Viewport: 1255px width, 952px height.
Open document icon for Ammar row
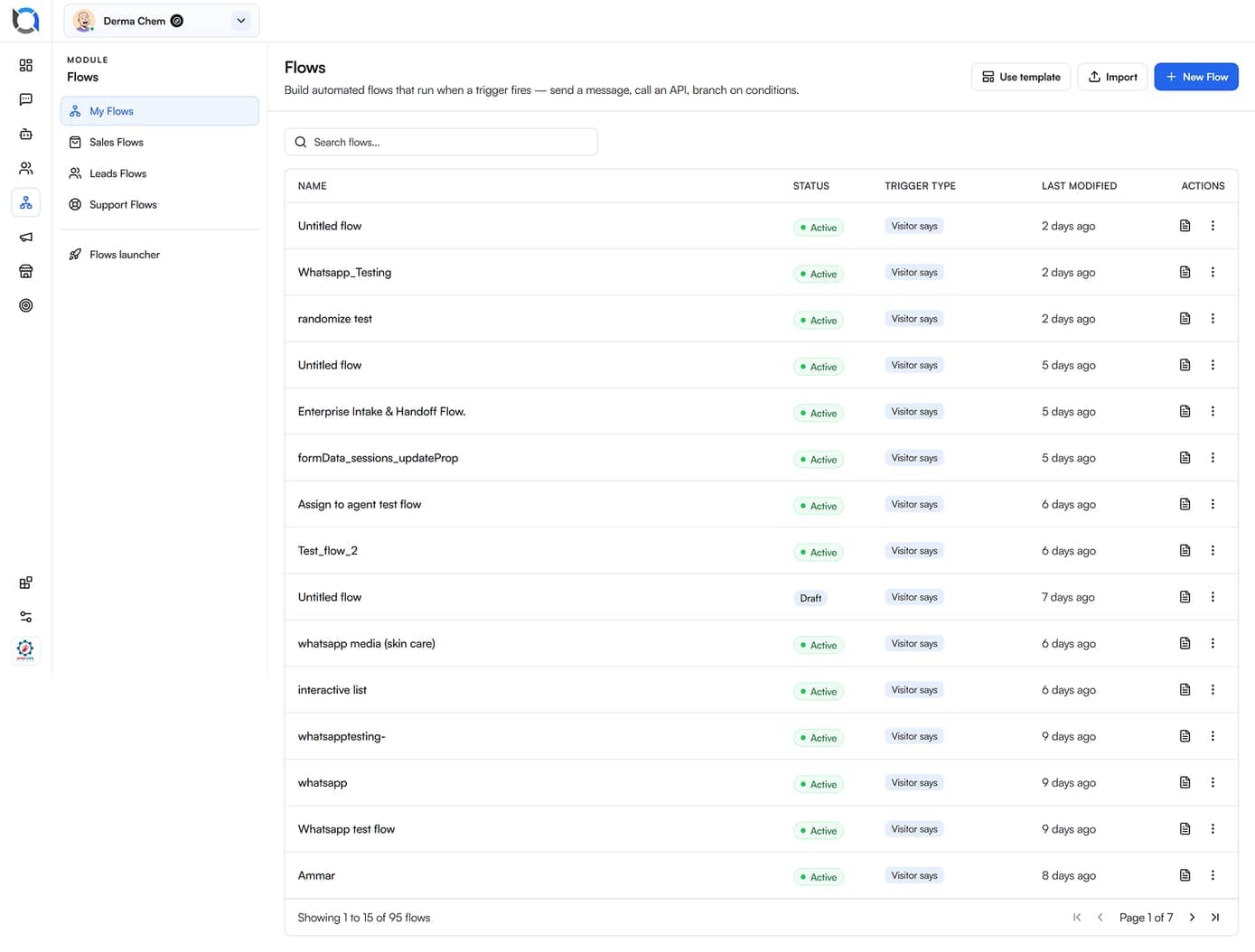coord(1185,875)
